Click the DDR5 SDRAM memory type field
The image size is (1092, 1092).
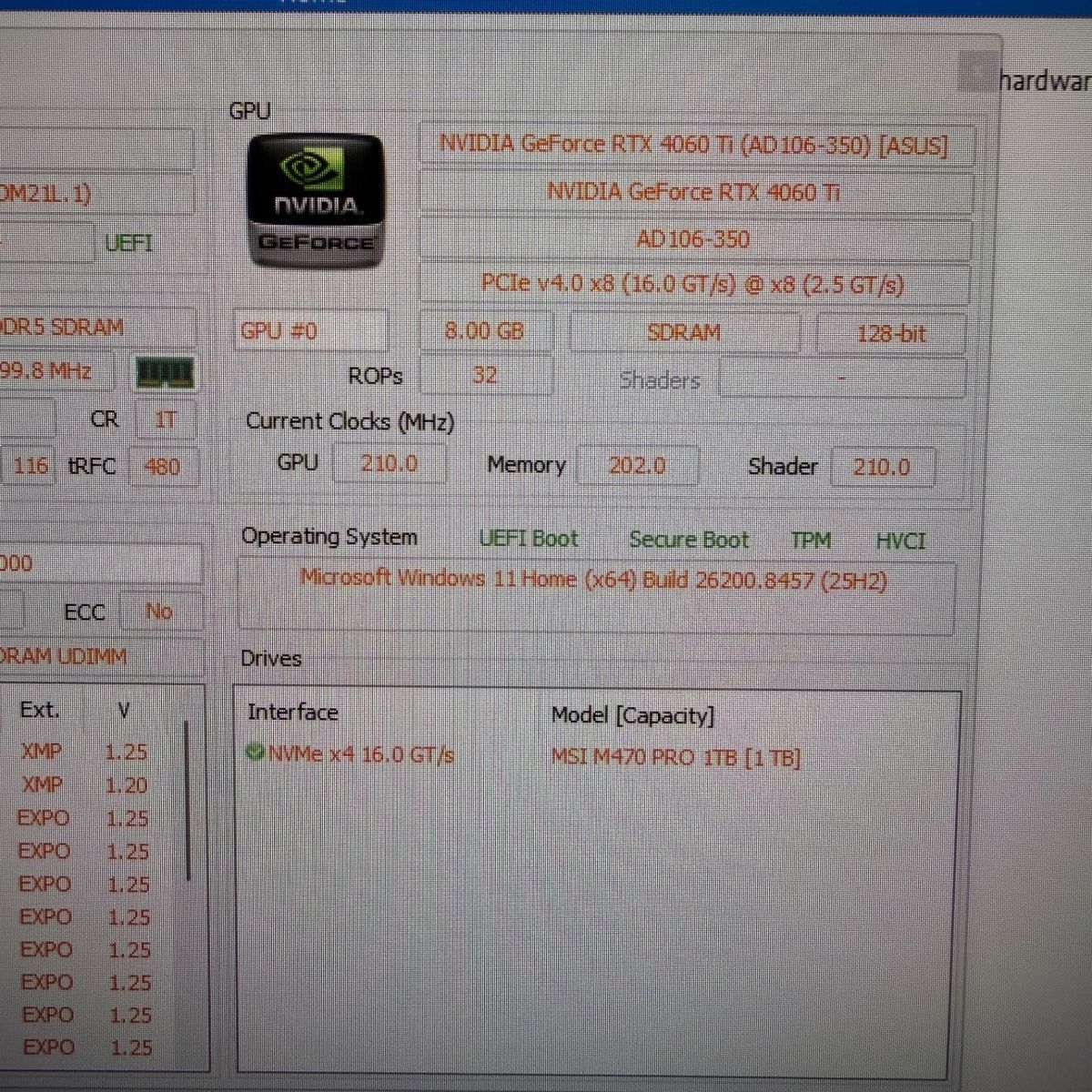tap(96, 328)
